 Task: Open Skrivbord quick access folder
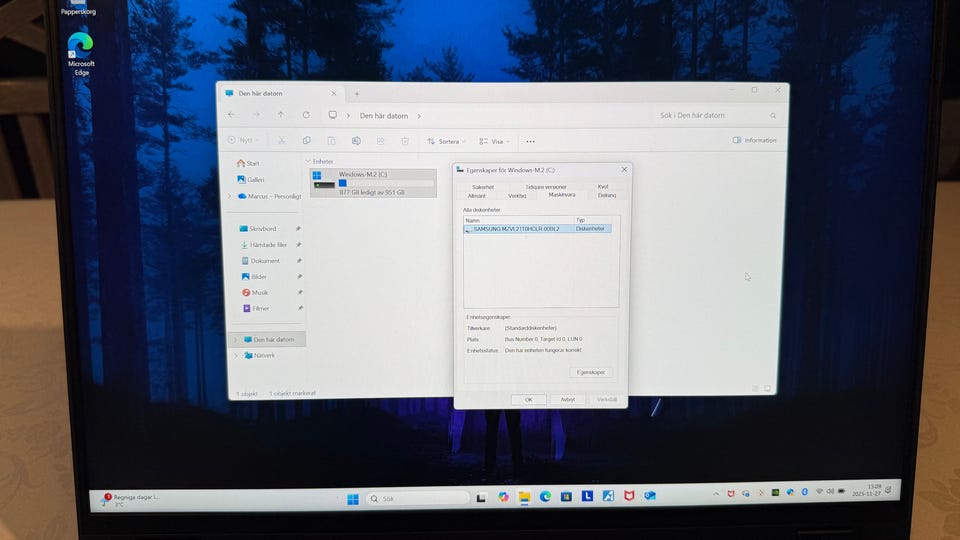coord(258,228)
